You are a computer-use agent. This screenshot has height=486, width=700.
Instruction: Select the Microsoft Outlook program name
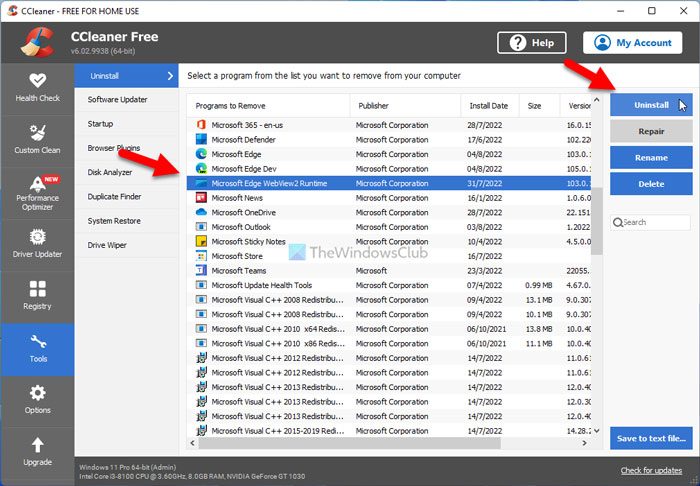pyautogui.click(x=241, y=227)
